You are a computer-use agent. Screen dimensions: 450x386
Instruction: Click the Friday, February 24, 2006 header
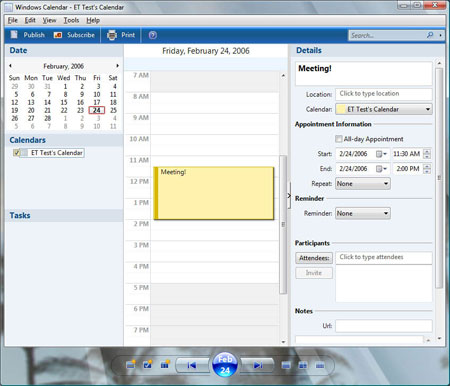(206, 51)
